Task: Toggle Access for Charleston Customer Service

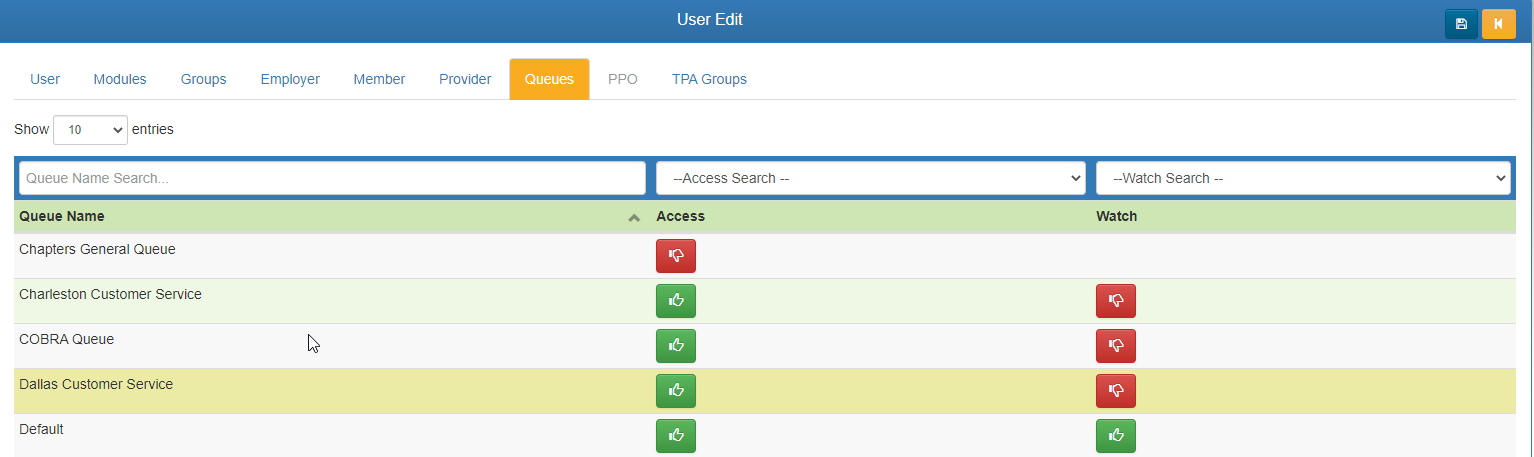Action: (x=675, y=301)
